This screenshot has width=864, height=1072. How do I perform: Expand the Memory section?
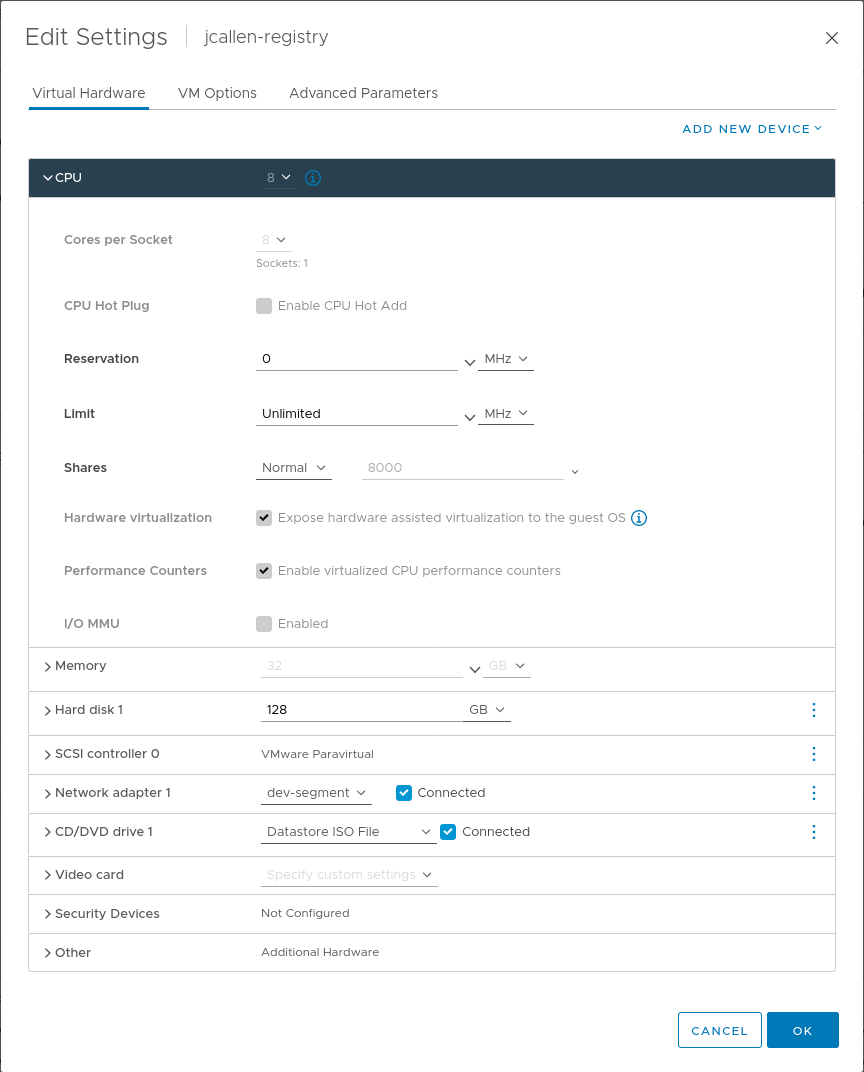click(x=48, y=666)
